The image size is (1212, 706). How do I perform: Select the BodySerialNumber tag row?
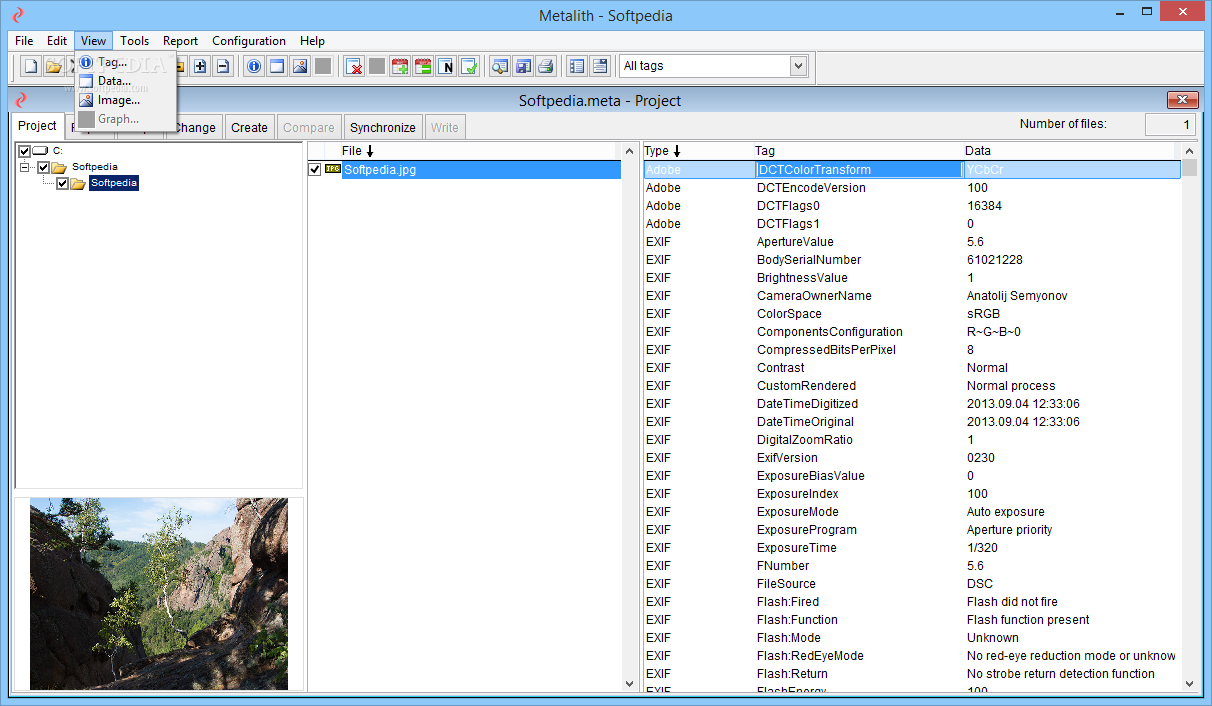click(x=912, y=260)
